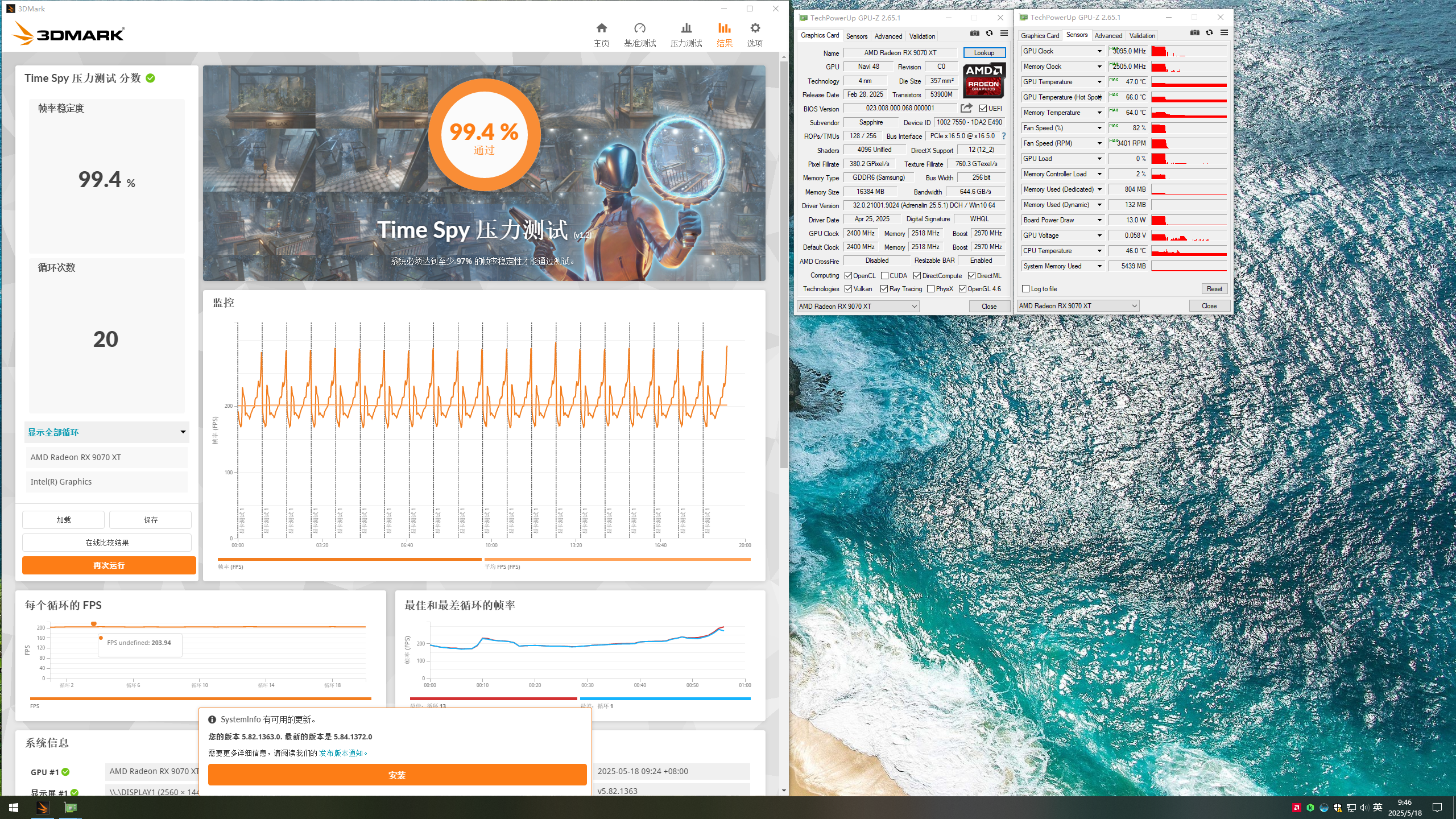
Task: Click the SystemInfo update info icon
Action: (x=212, y=719)
